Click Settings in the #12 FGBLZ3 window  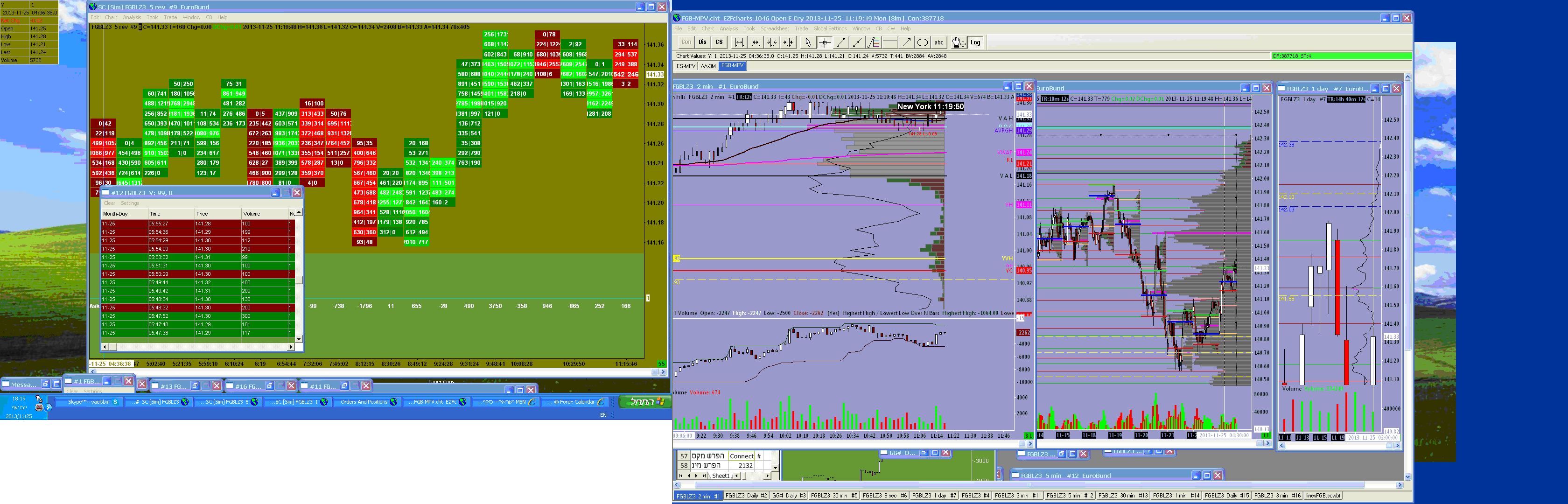(130, 203)
